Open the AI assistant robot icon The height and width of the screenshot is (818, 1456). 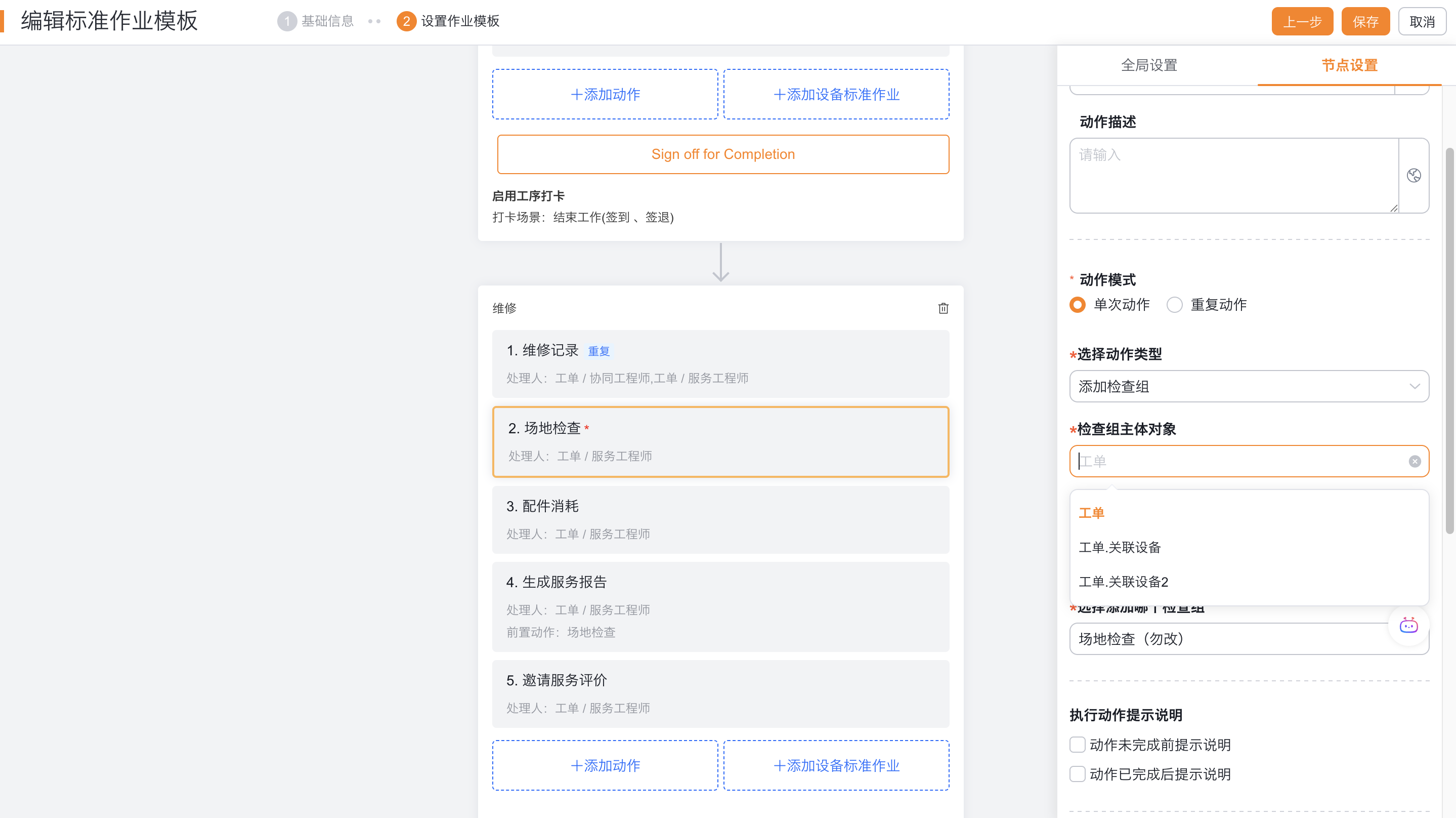pyautogui.click(x=1408, y=625)
